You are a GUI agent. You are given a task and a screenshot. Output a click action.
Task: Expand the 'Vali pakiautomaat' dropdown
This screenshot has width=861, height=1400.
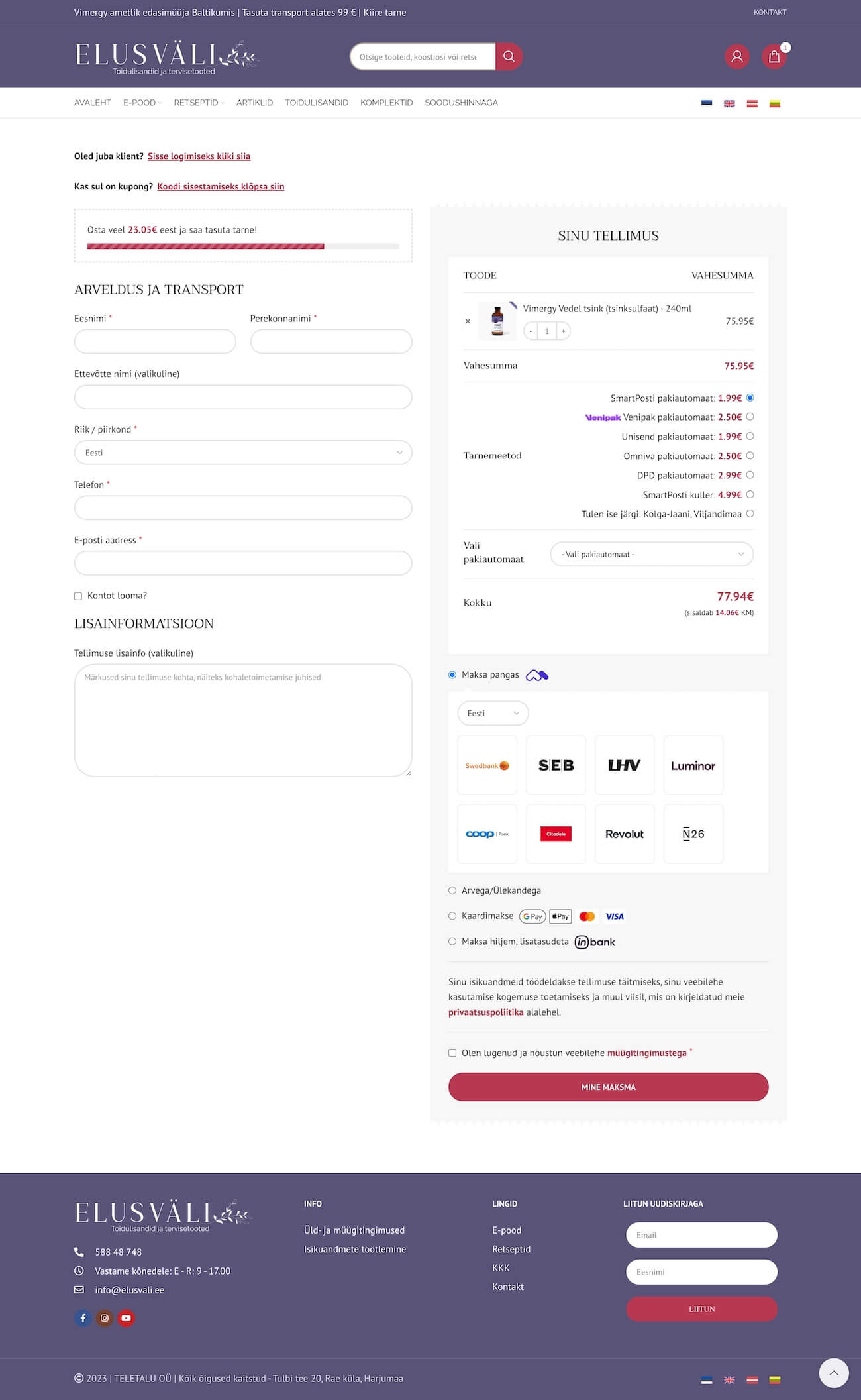[652, 554]
